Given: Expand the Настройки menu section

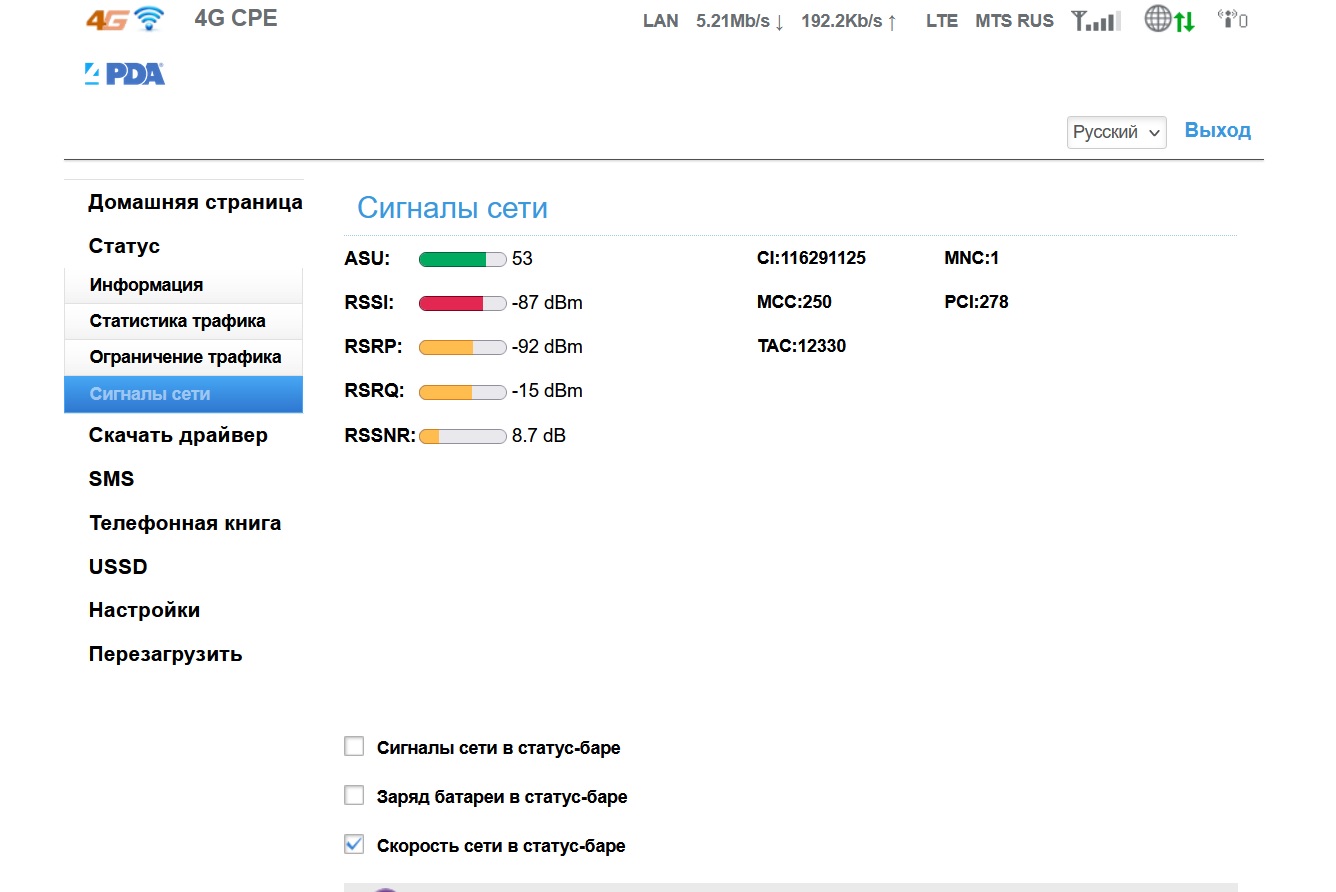Looking at the screenshot, I should (x=144, y=610).
